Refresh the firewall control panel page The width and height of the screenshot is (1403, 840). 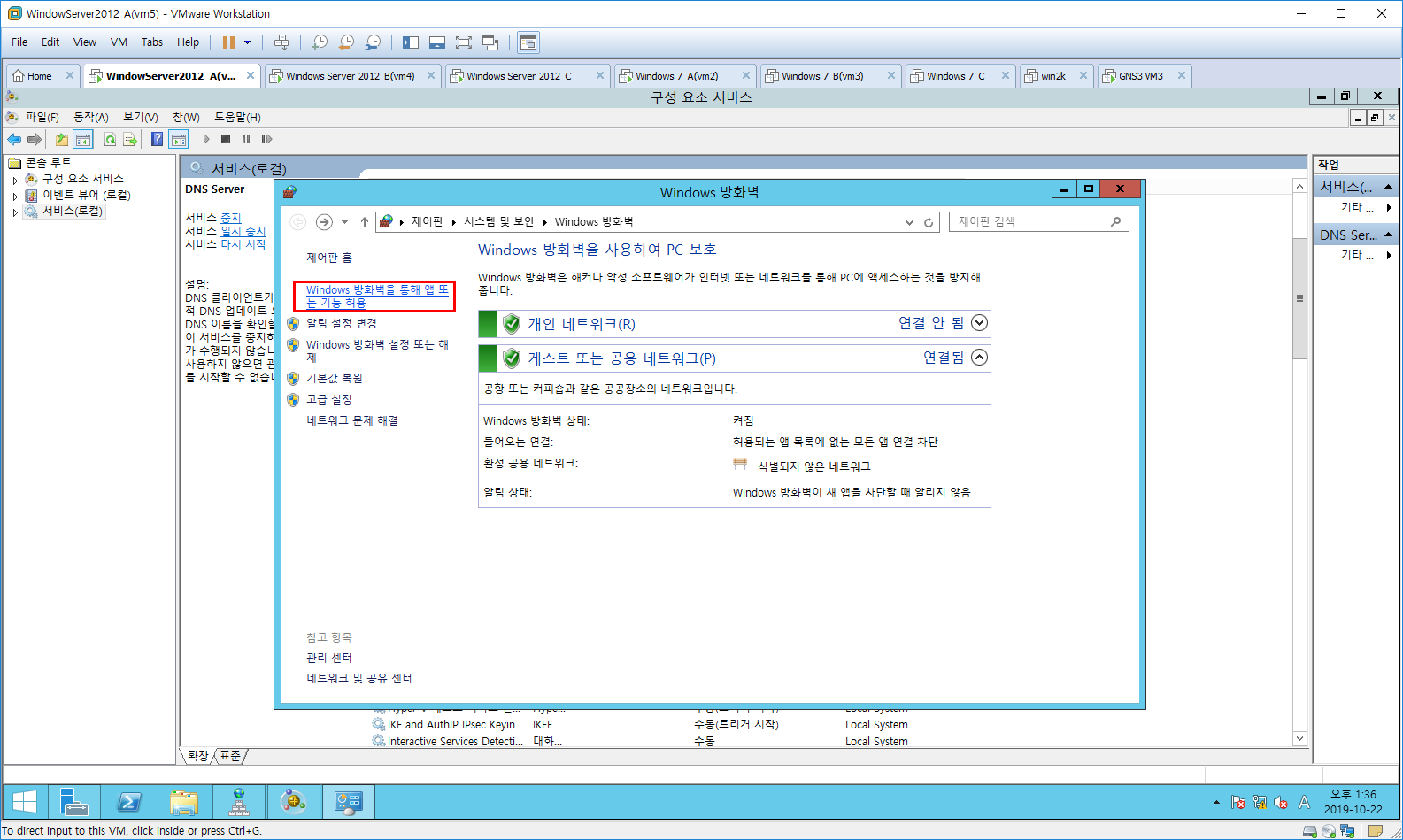click(929, 222)
